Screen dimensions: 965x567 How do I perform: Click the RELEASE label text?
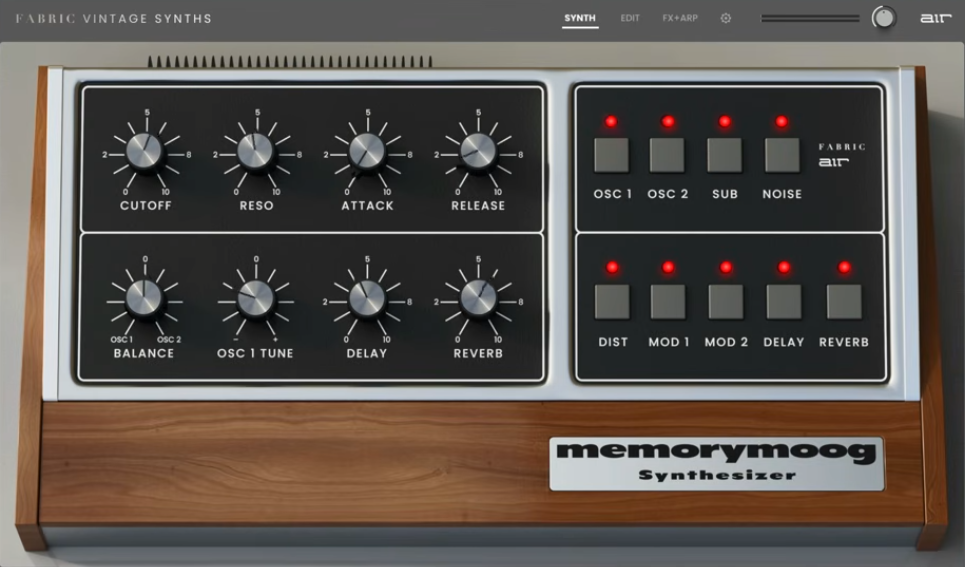[478, 206]
